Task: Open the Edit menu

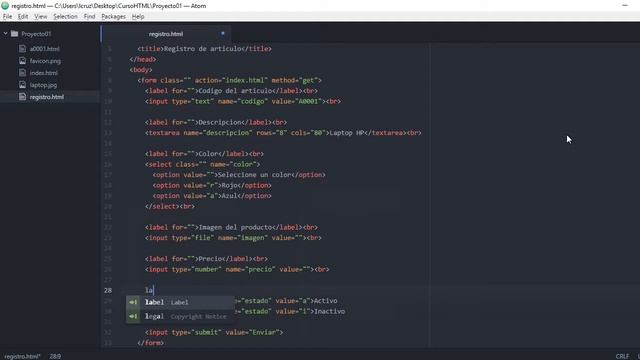Action: (23, 17)
